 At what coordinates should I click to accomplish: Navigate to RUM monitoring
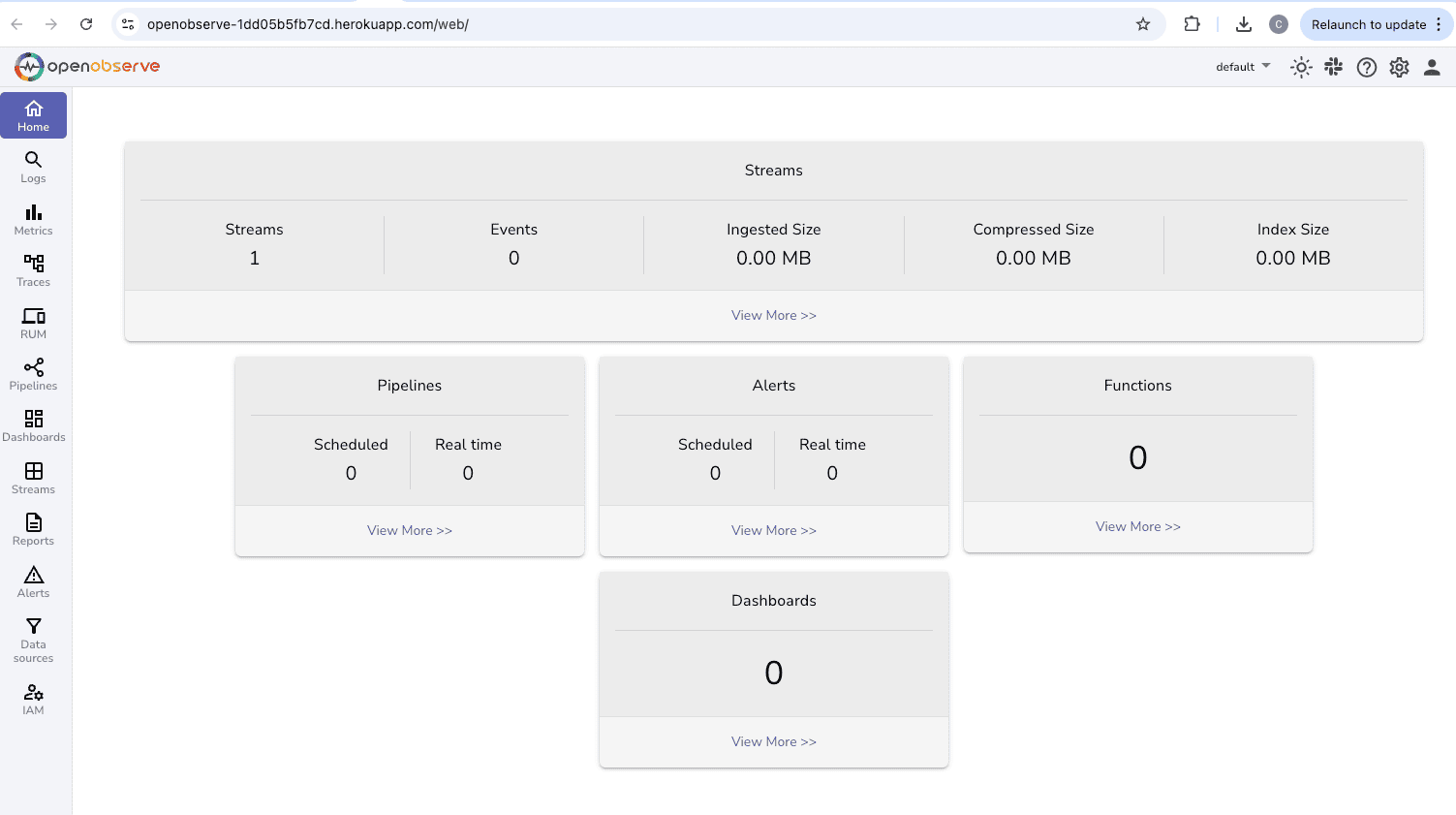(33, 322)
